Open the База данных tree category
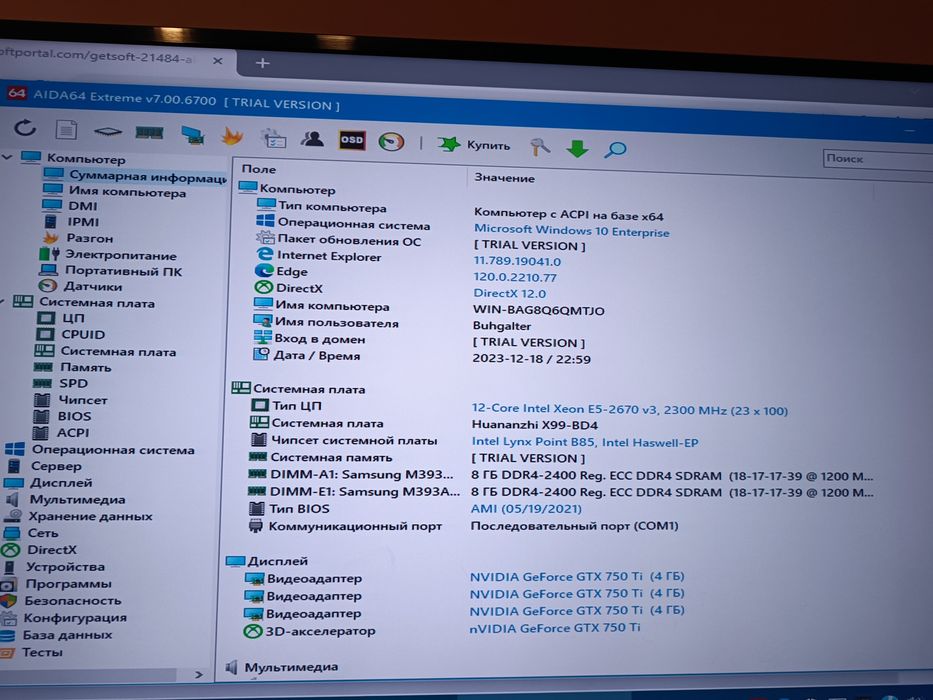This screenshot has height=700, width=933. [56, 635]
